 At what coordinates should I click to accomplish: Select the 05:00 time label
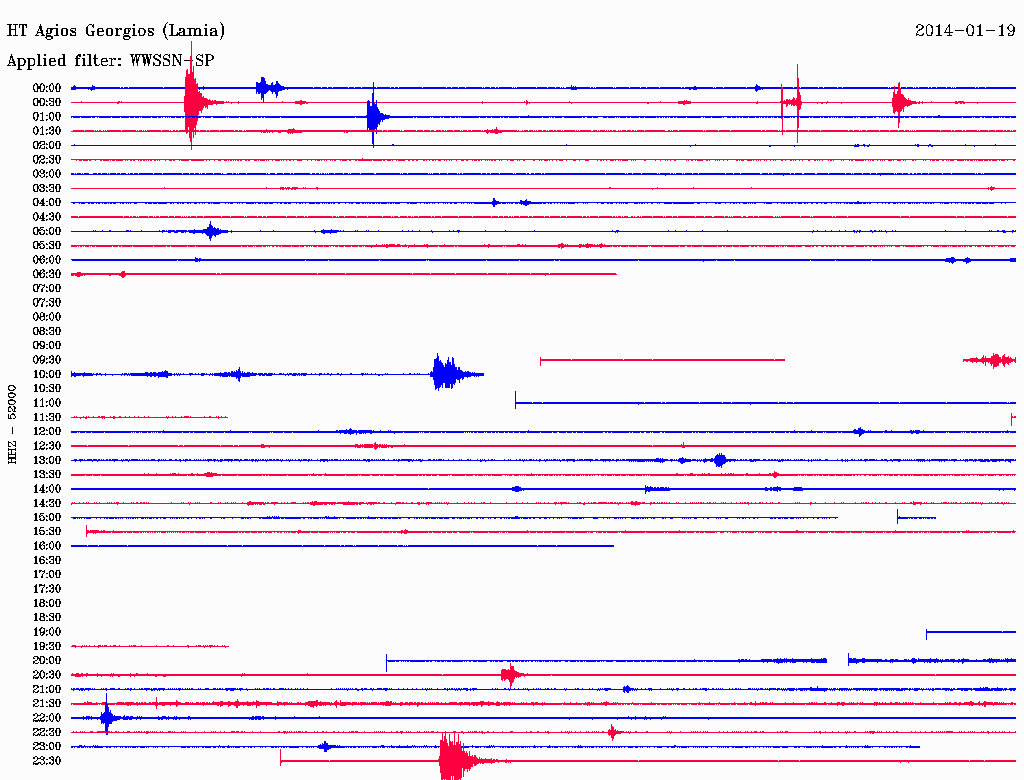coord(46,231)
